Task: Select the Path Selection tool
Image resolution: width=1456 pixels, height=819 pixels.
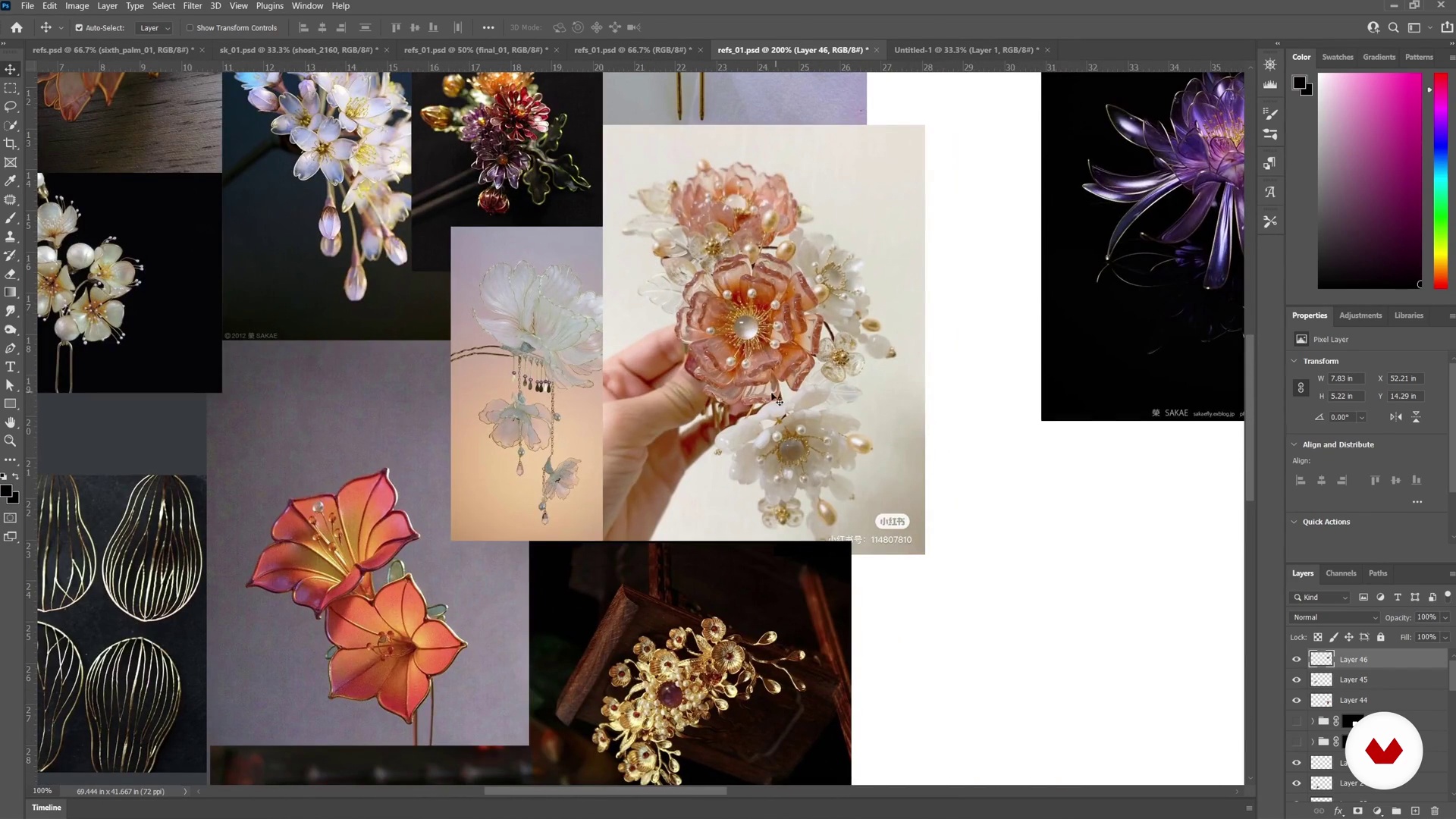Action: coord(11,385)
